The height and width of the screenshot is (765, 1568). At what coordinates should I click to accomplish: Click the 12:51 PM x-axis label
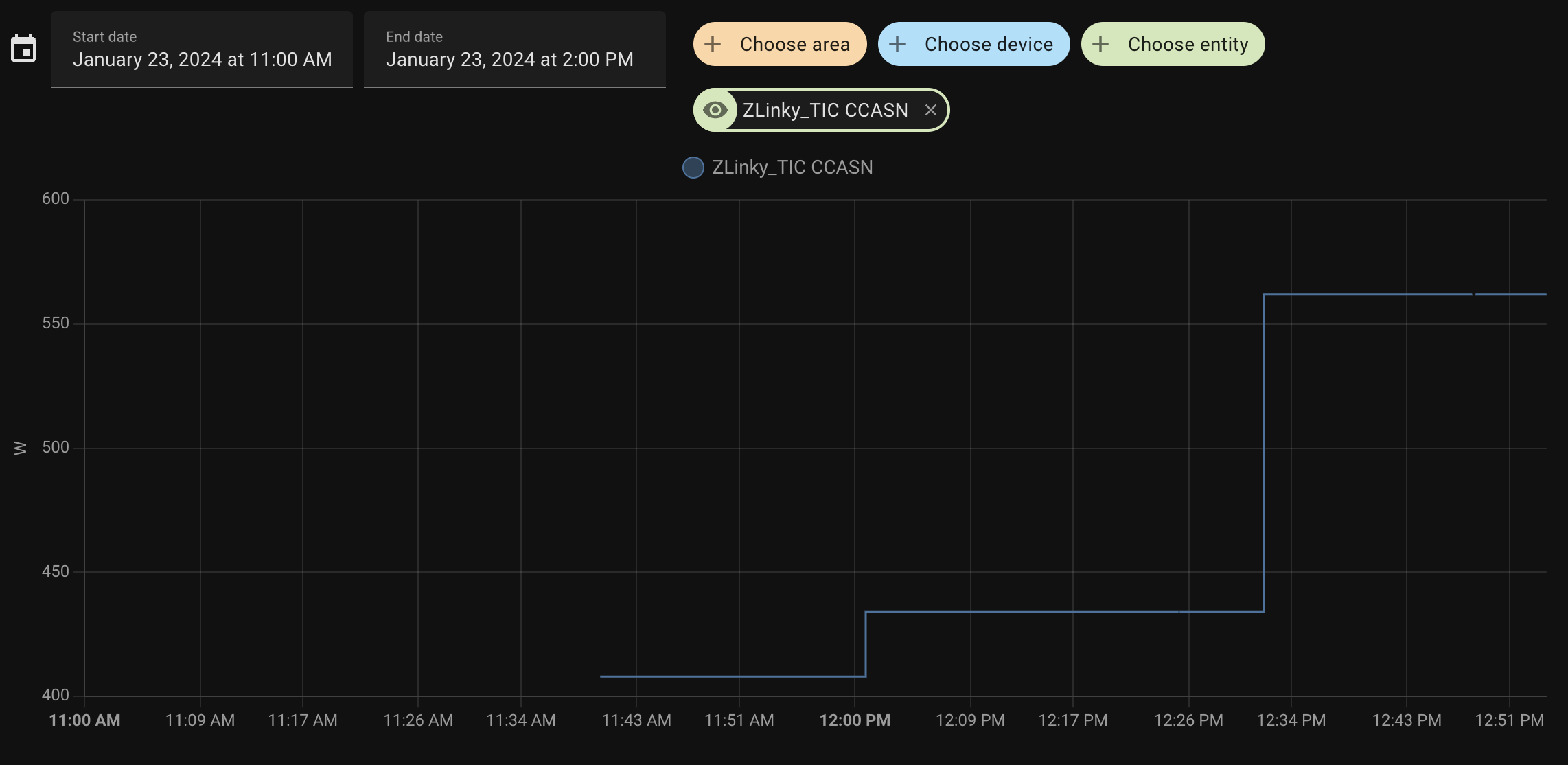pyautogui.click(x=1510, y=720)
